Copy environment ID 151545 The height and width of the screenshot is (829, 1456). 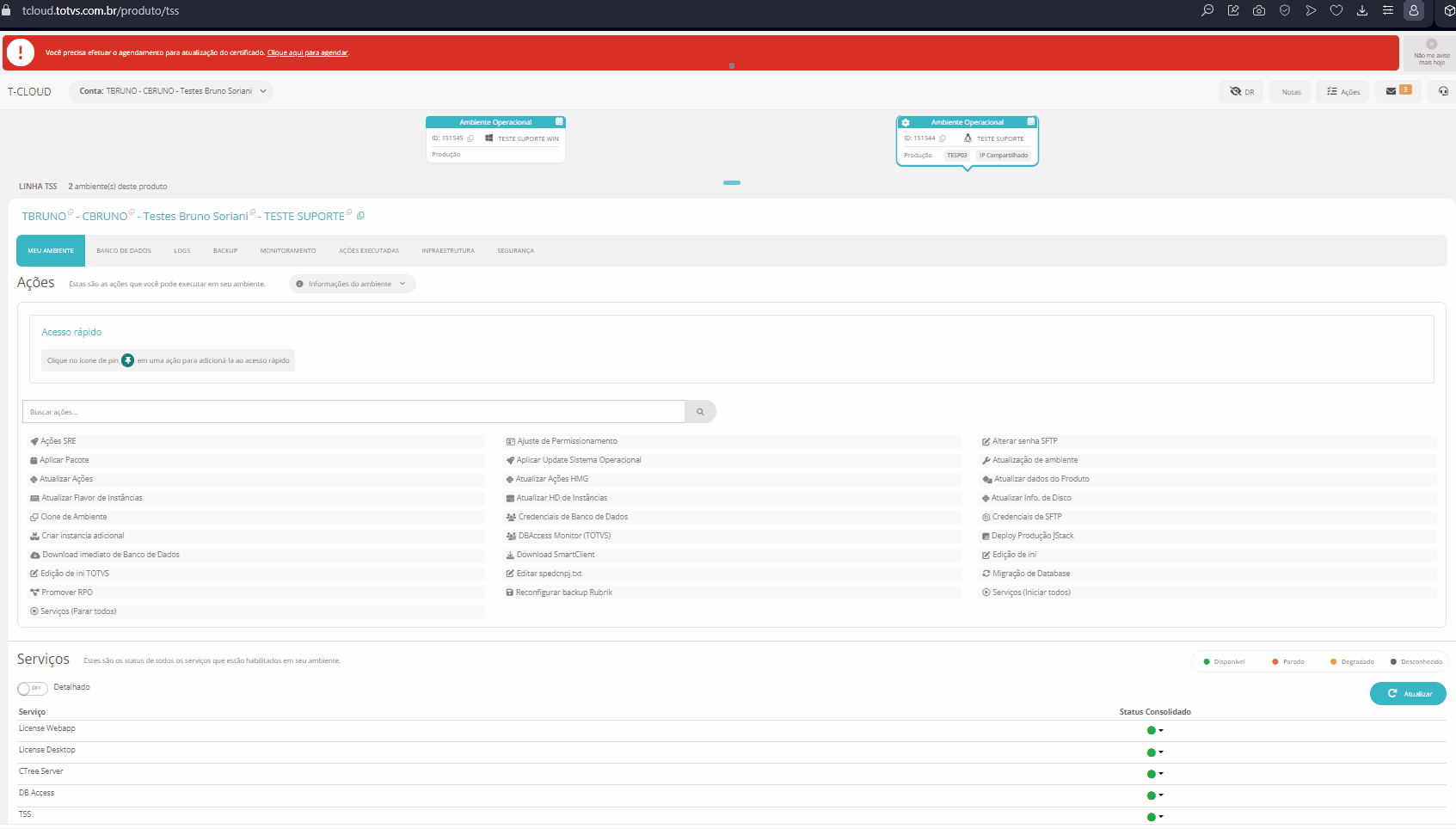[470, 138]
